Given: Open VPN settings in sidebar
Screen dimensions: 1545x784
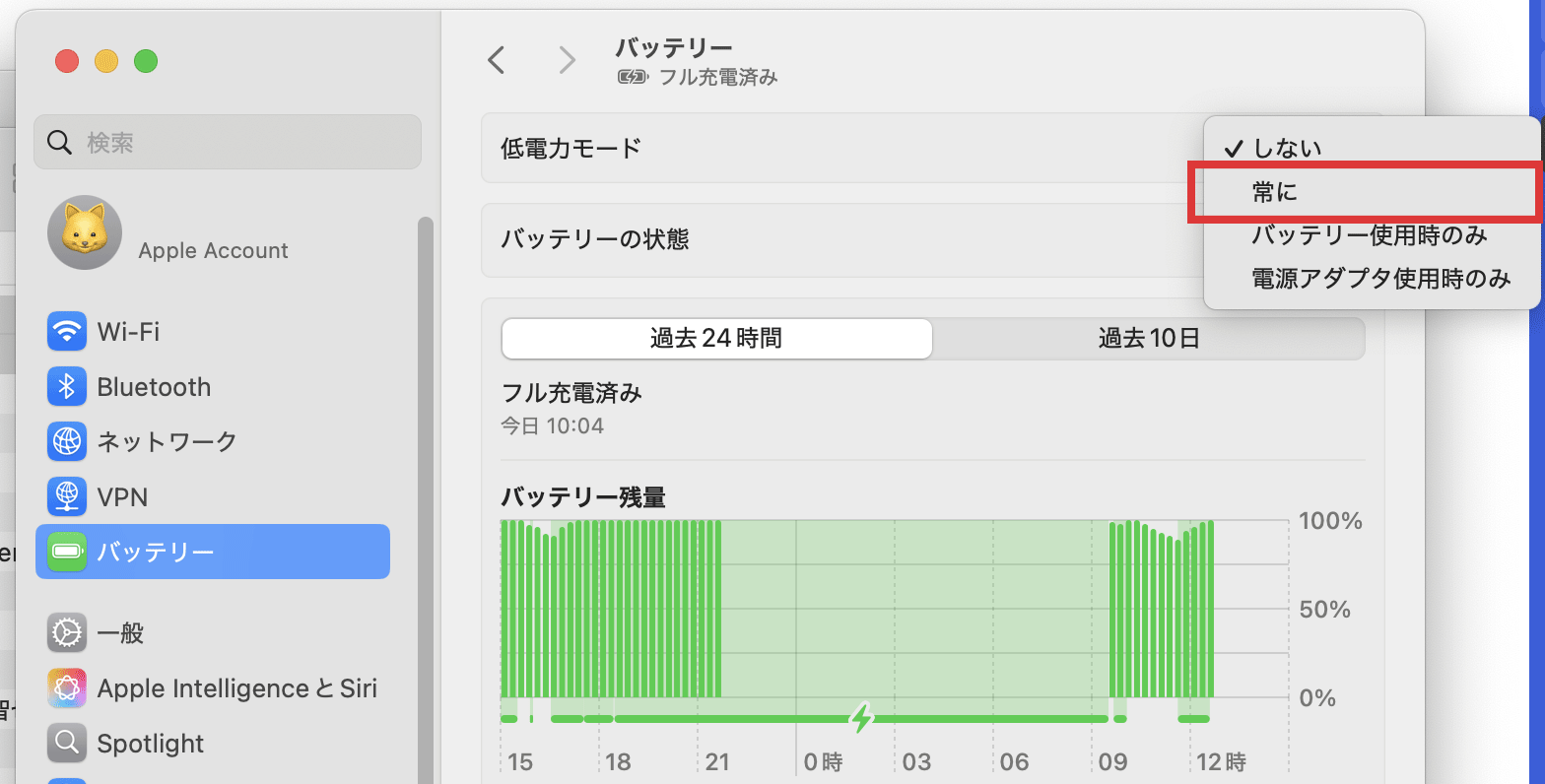Looking at the screenshot, I should [x=213, y=496].
